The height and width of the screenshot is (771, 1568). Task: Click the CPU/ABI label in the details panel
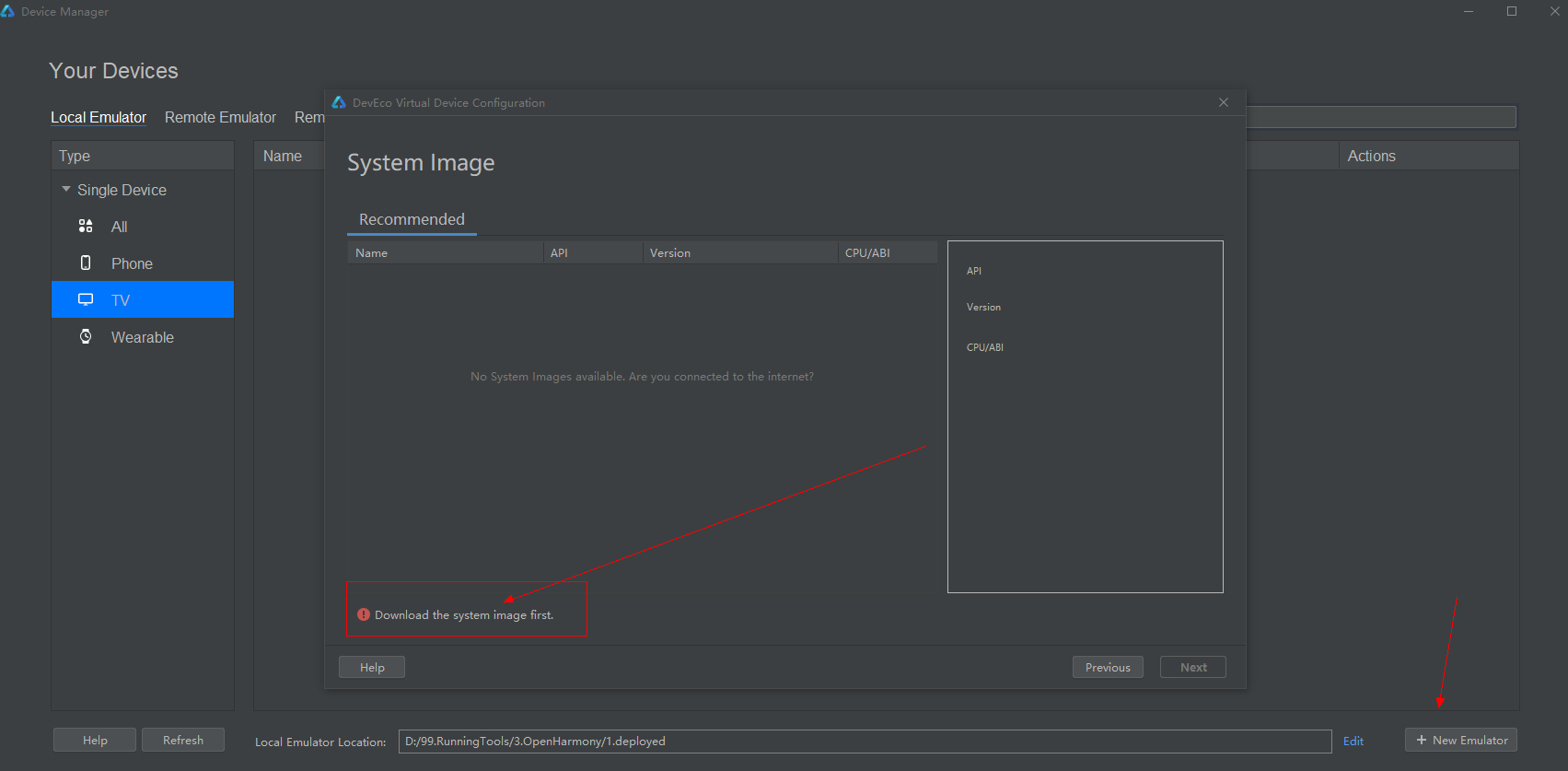985,347
